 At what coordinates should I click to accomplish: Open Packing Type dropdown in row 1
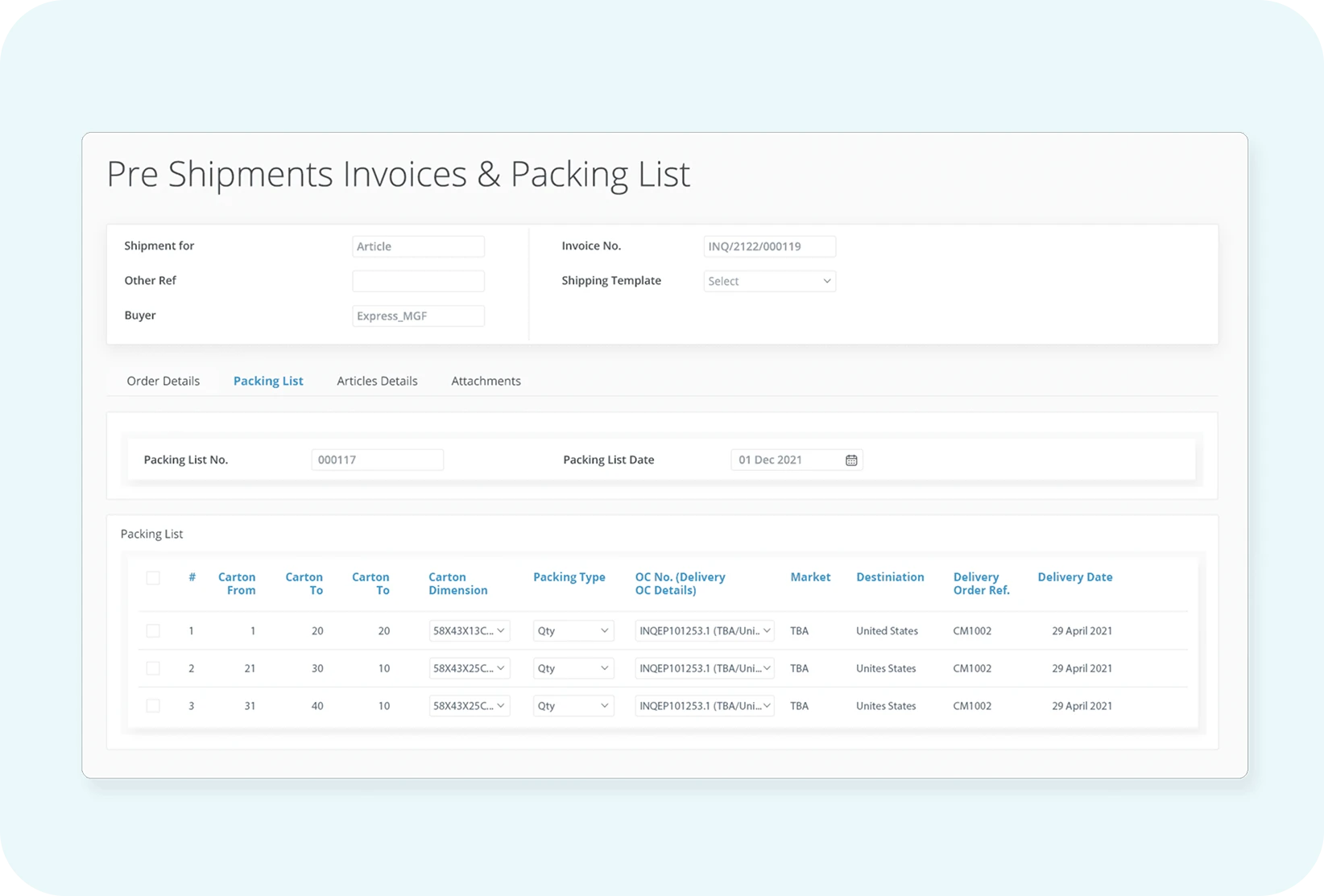573,631
